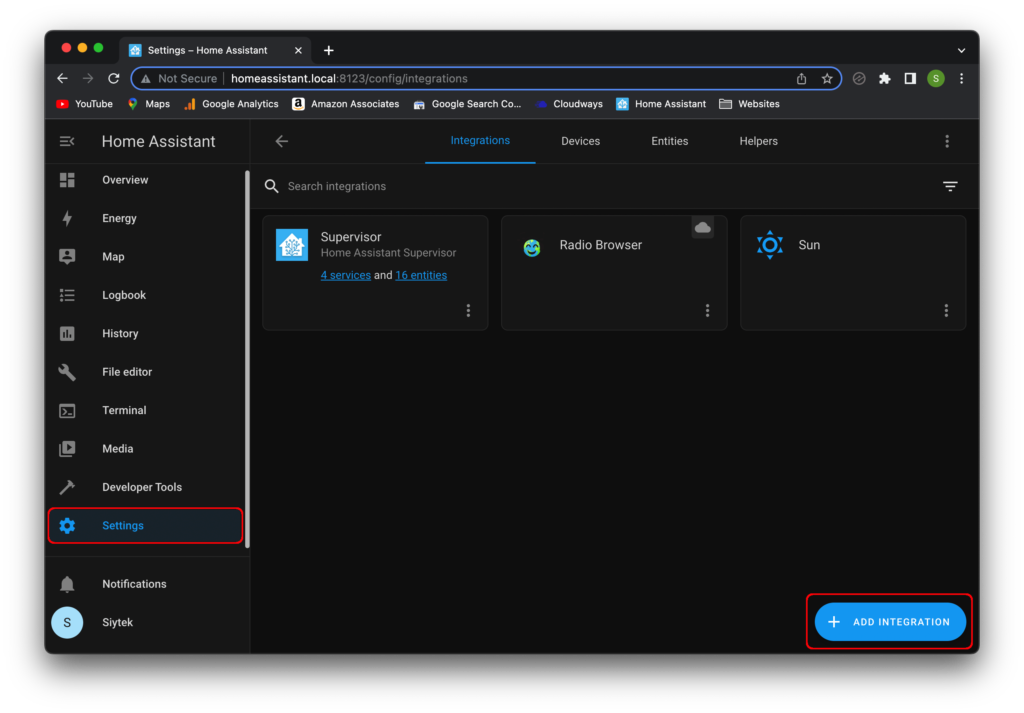Open the Media library icon
The image size is (1024, 713).
(67, 449)
